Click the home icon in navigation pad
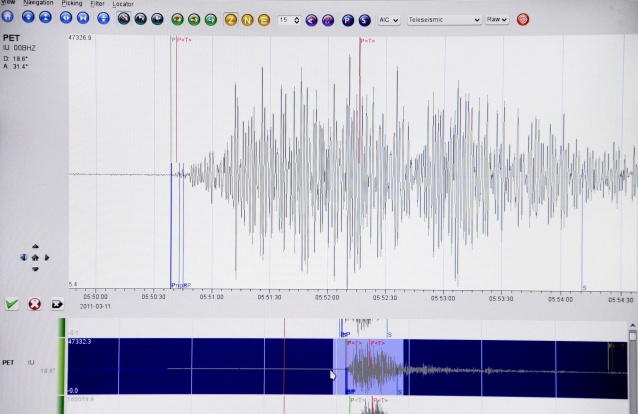Image resolution: width=638 pixels, height=414 pixels. point(35,257)
